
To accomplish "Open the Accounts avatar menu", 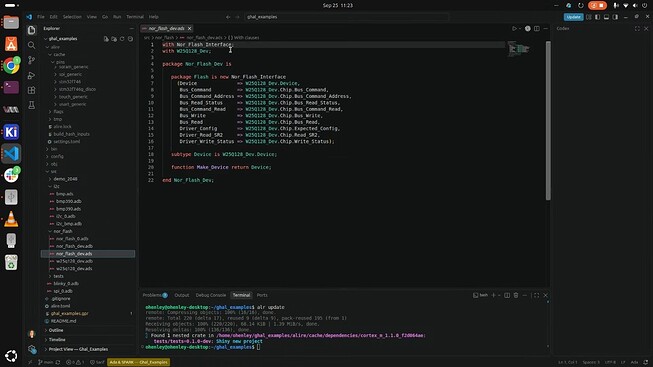I will pyautogui.click(x=32, y=334).
